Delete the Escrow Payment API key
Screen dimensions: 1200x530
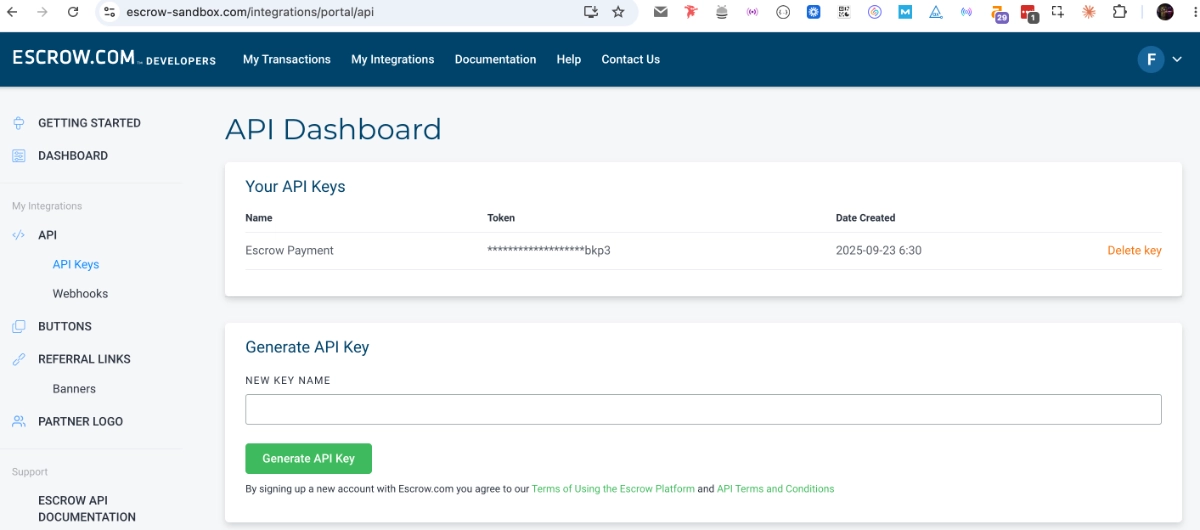[x=1134, y=251]
